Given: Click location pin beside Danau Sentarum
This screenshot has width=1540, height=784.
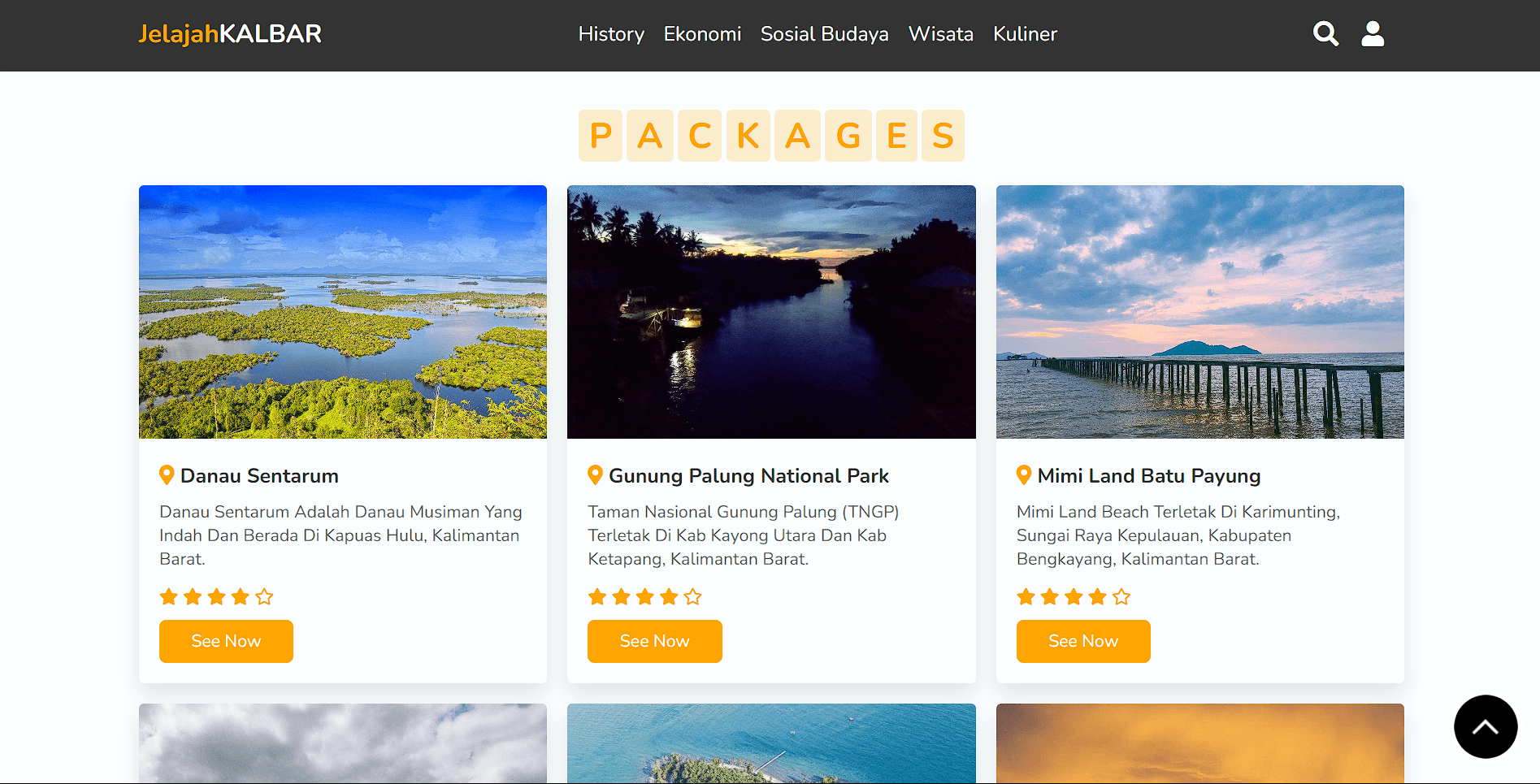Looking at the screenshot, I should pyautogui.click(x=167, y=475).
